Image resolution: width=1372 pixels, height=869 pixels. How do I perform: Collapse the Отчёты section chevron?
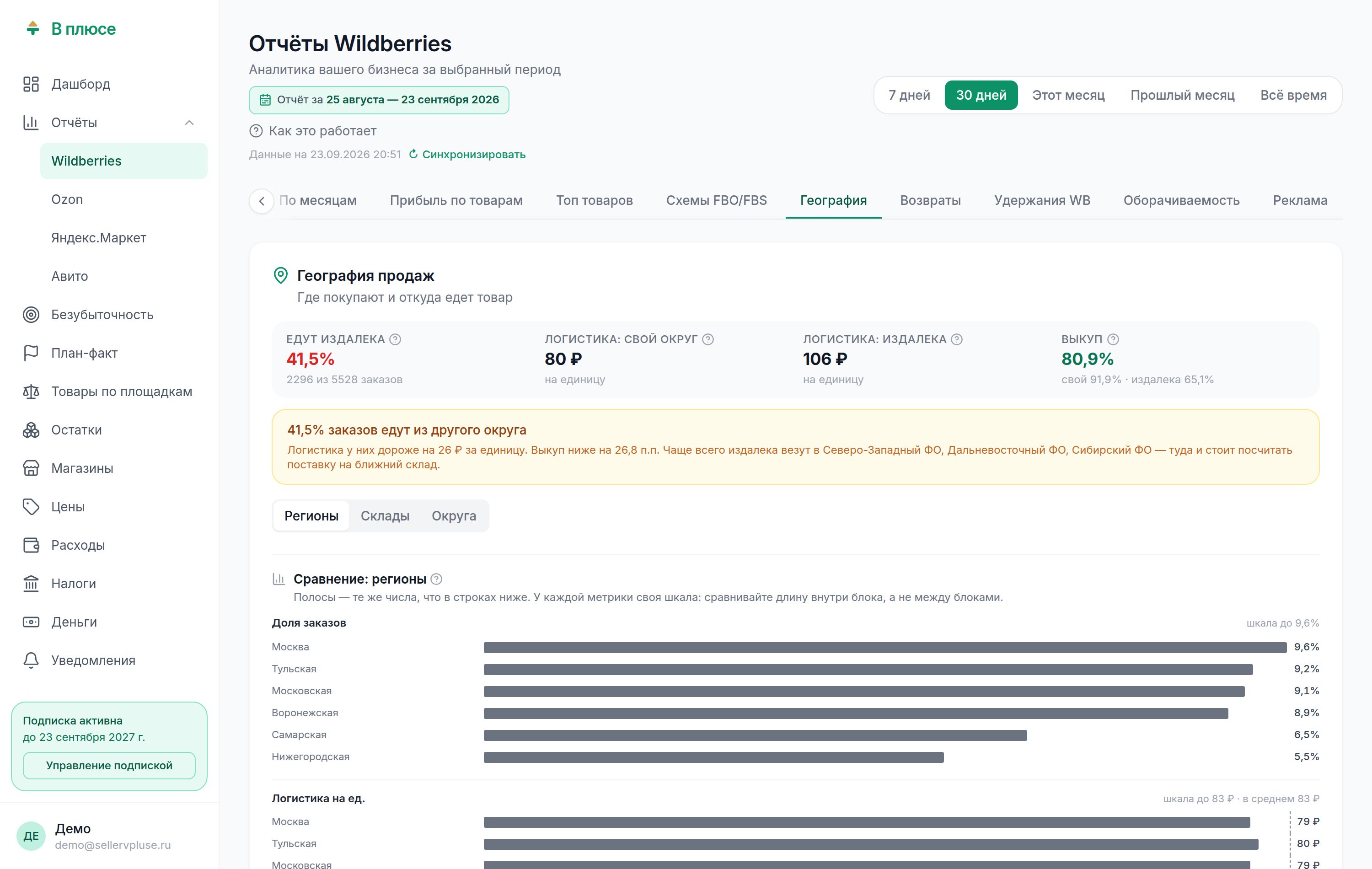[189, 123]
